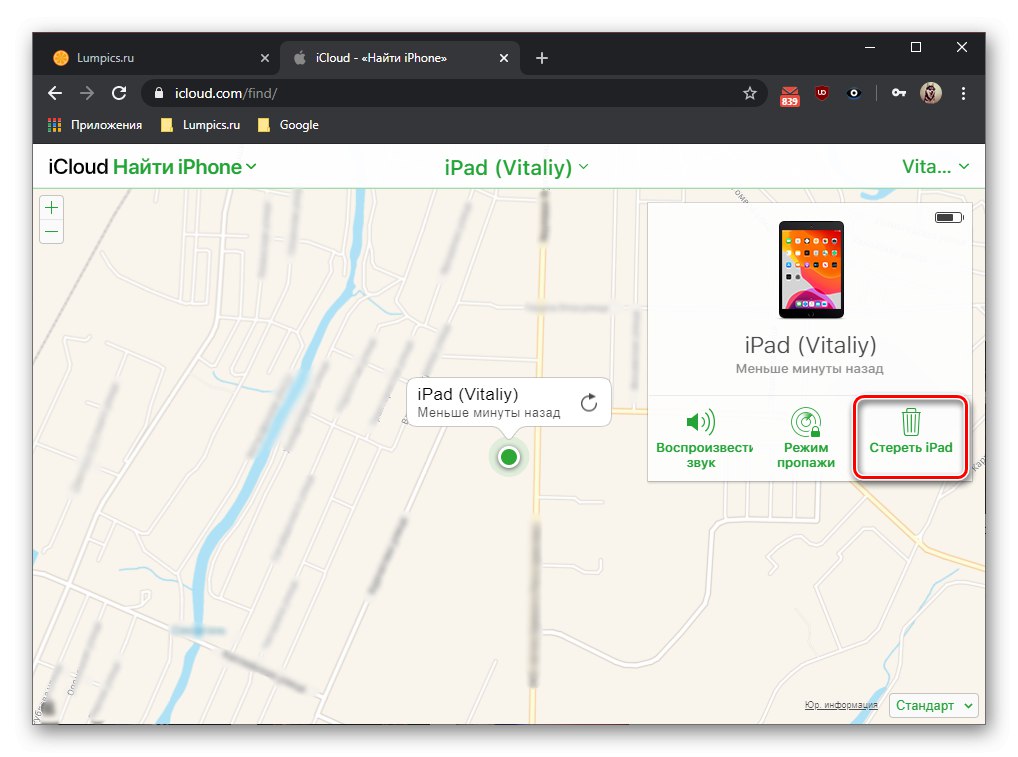Viewport: 1018px width, 757px height.
Task: Select the iCloud «Найти iPhone» tab
Action: [399, 58]
